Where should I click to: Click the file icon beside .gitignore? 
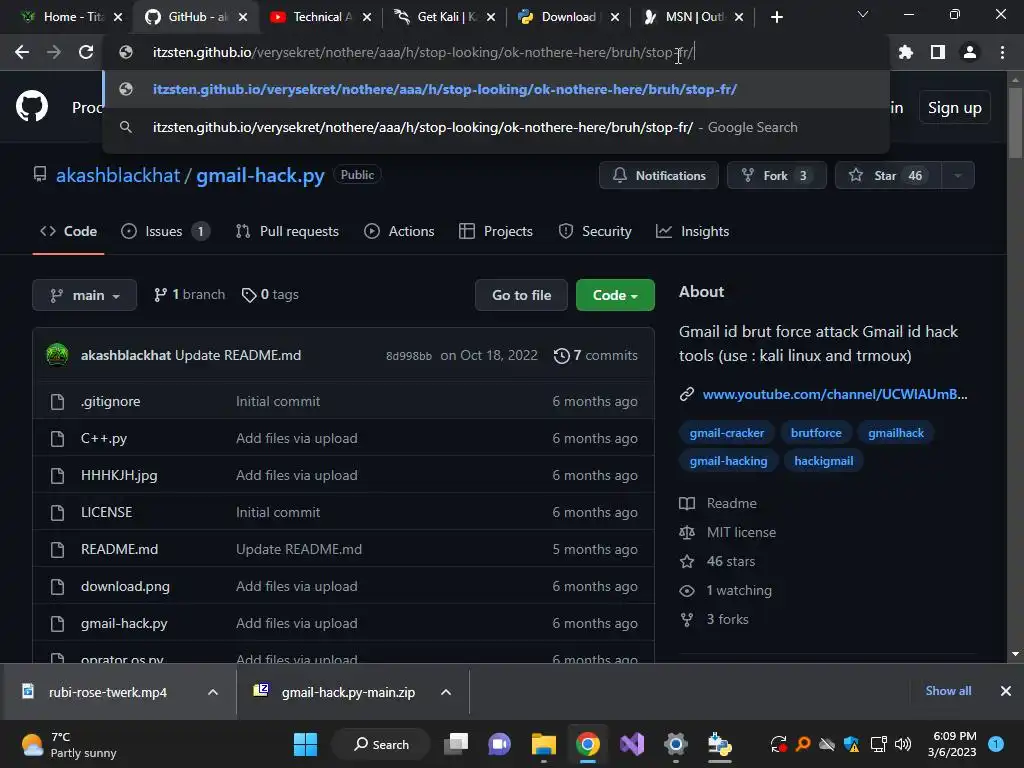pyautogui.click(x=57, y=402)
